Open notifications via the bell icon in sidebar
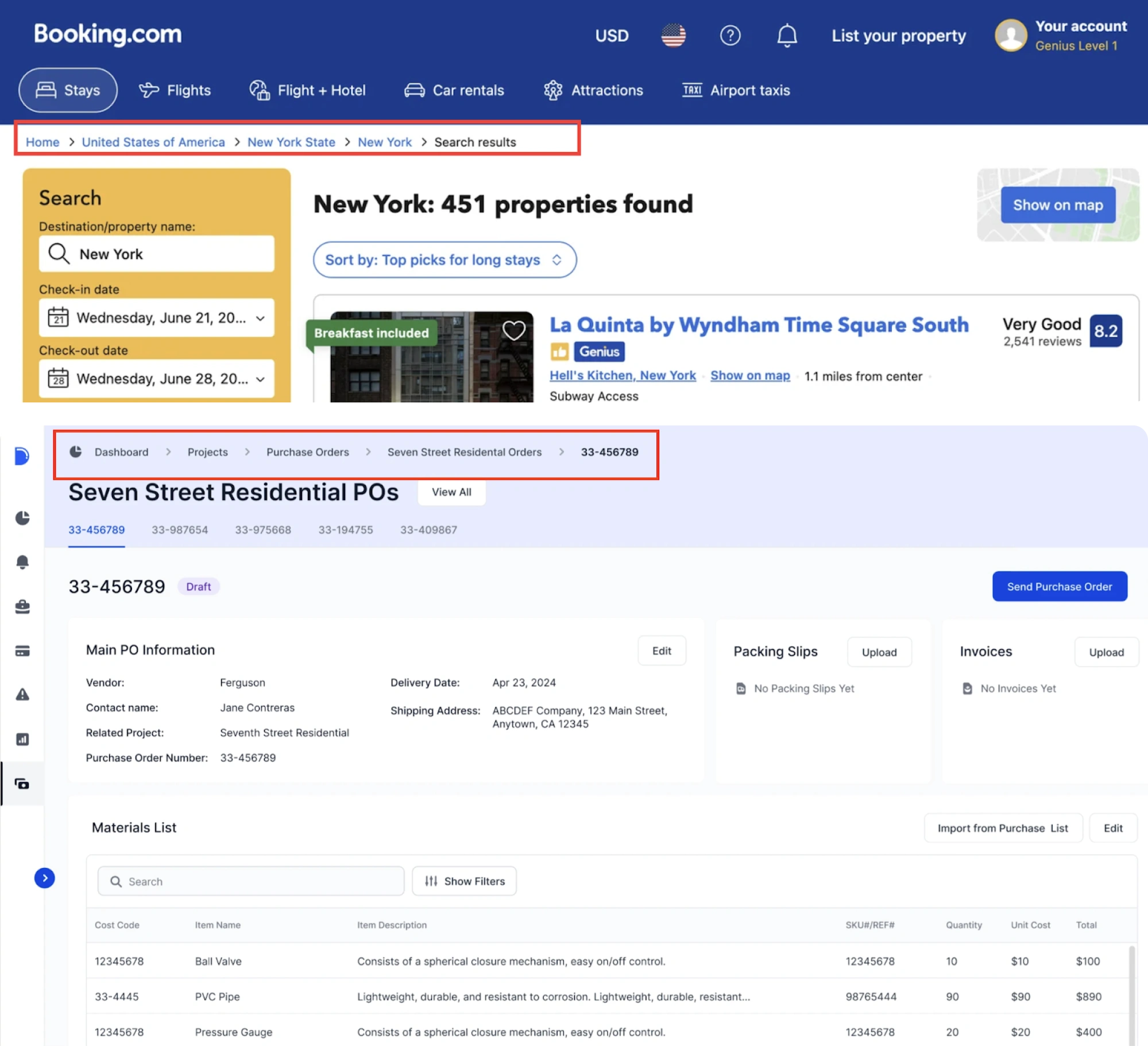This screenshot has width=1148, height=1046. click(x=22, y=562)
